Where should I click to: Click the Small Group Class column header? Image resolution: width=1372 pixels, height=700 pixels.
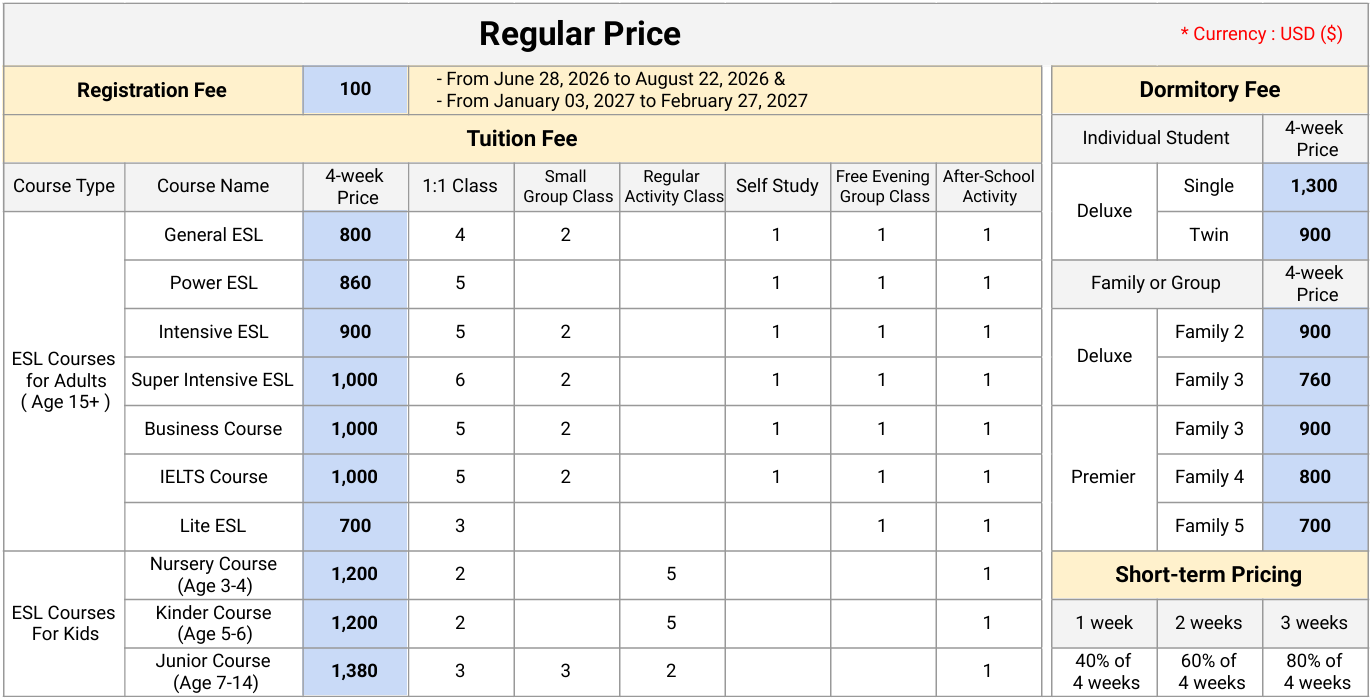tap(567, 186)
